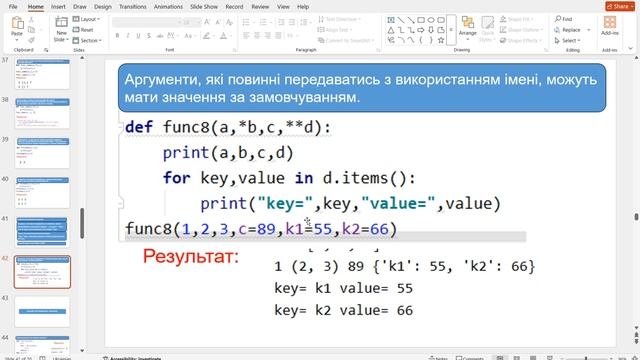The height and width of the screenshot is (360, 640).
Task: Click the Copy icon
Action: coord(31,30)
